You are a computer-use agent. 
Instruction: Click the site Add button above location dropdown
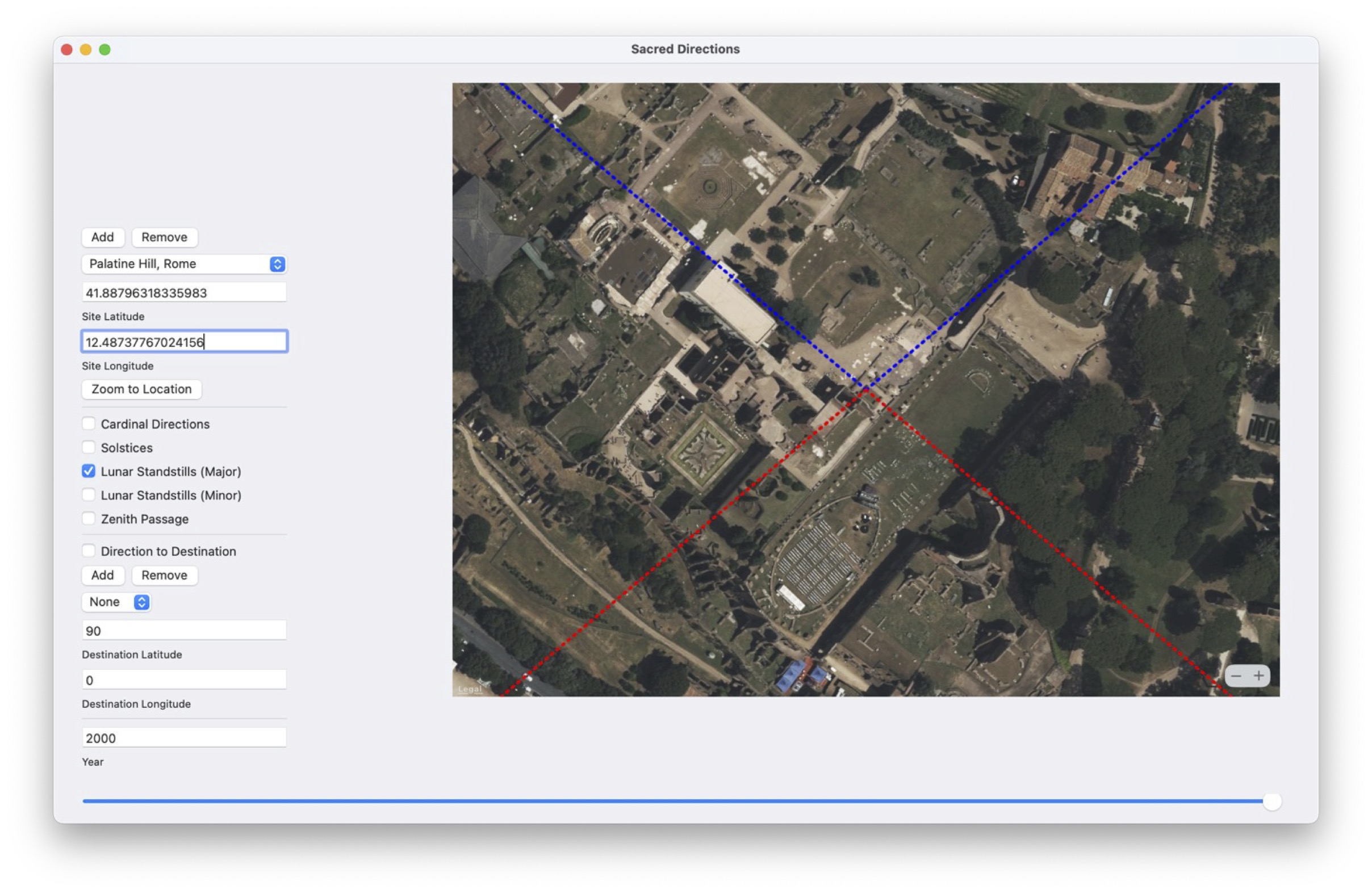point(103,237)
